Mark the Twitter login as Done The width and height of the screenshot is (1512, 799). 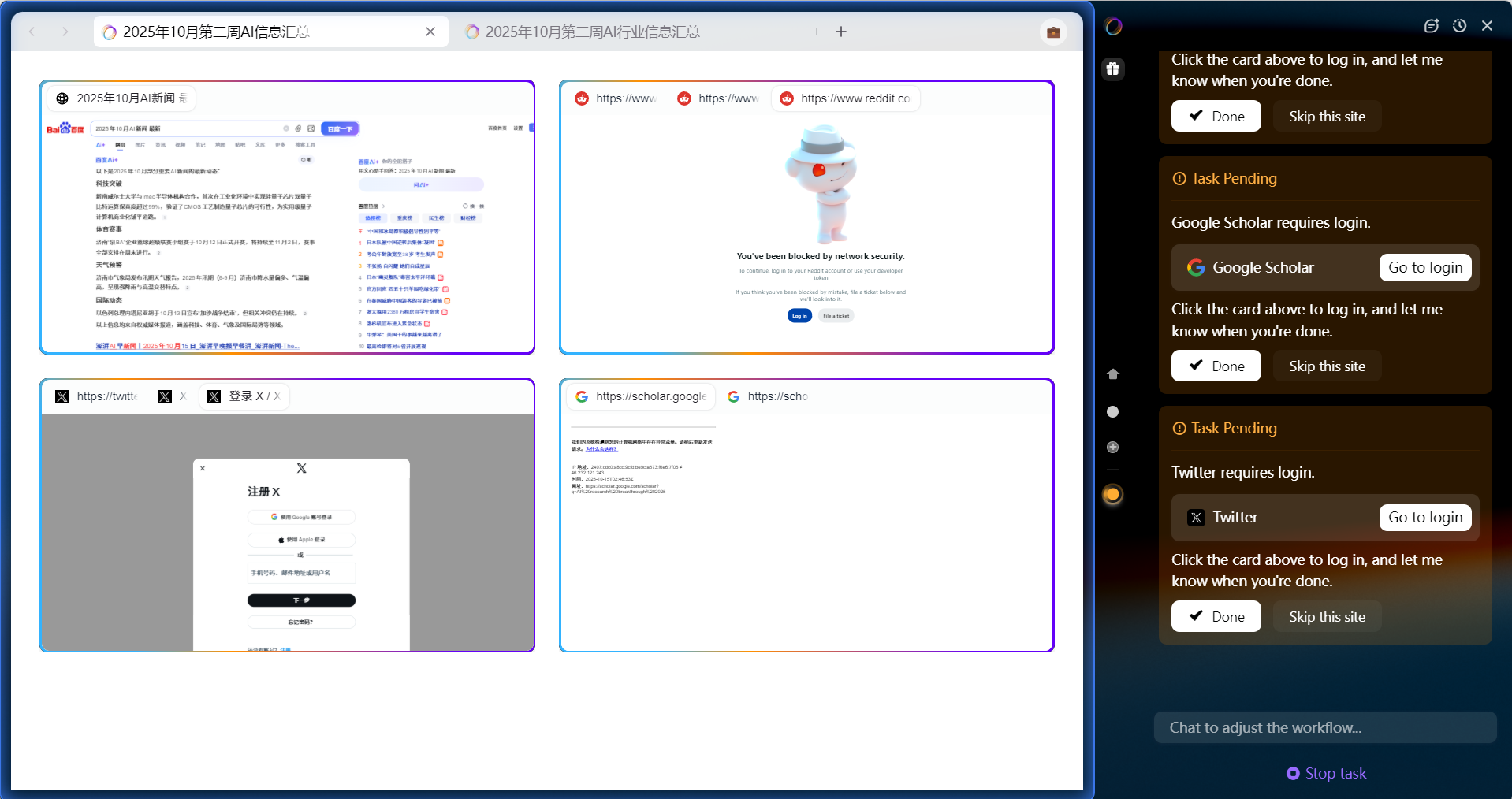(1216, 616)
